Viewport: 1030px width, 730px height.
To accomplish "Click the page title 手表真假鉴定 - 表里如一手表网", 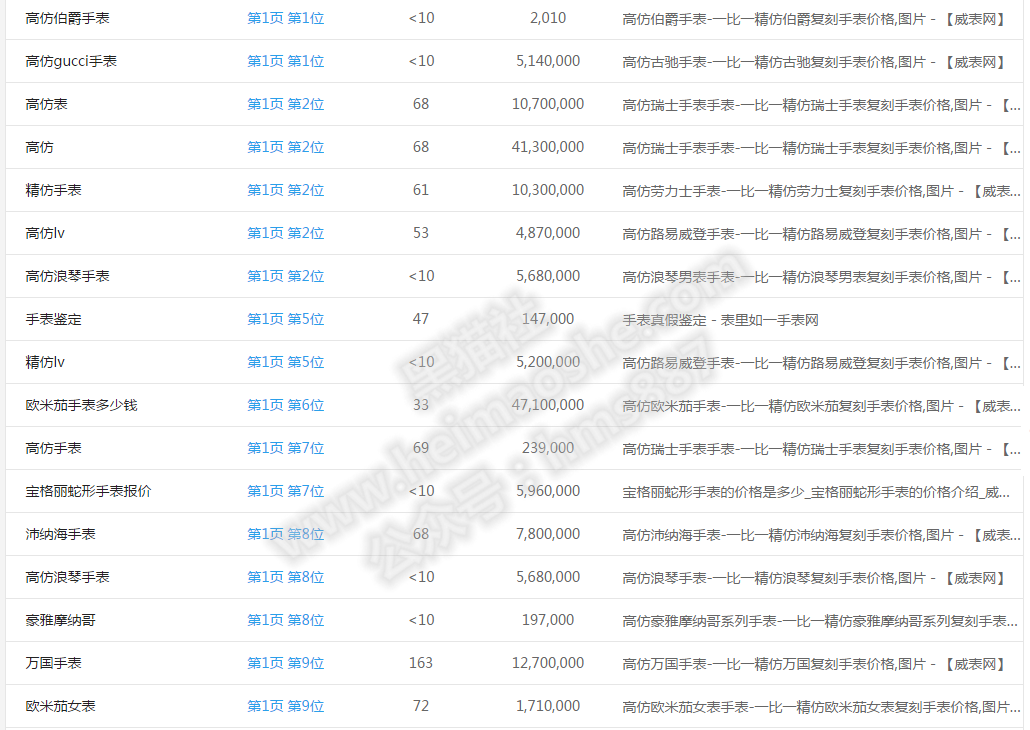I will (721, 321).
